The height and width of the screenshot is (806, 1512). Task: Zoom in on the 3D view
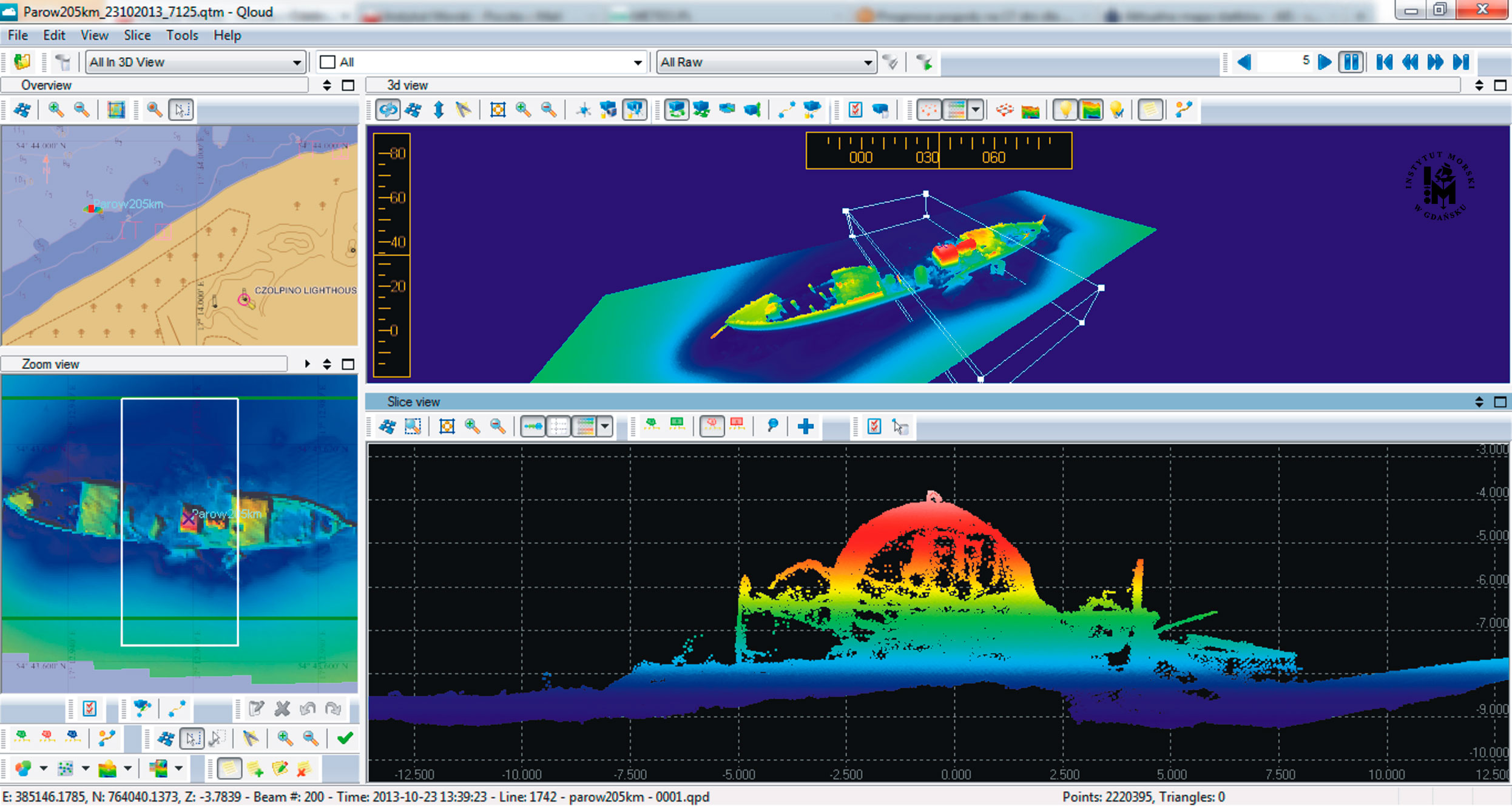pyautogui.click(x=523, y=110)
